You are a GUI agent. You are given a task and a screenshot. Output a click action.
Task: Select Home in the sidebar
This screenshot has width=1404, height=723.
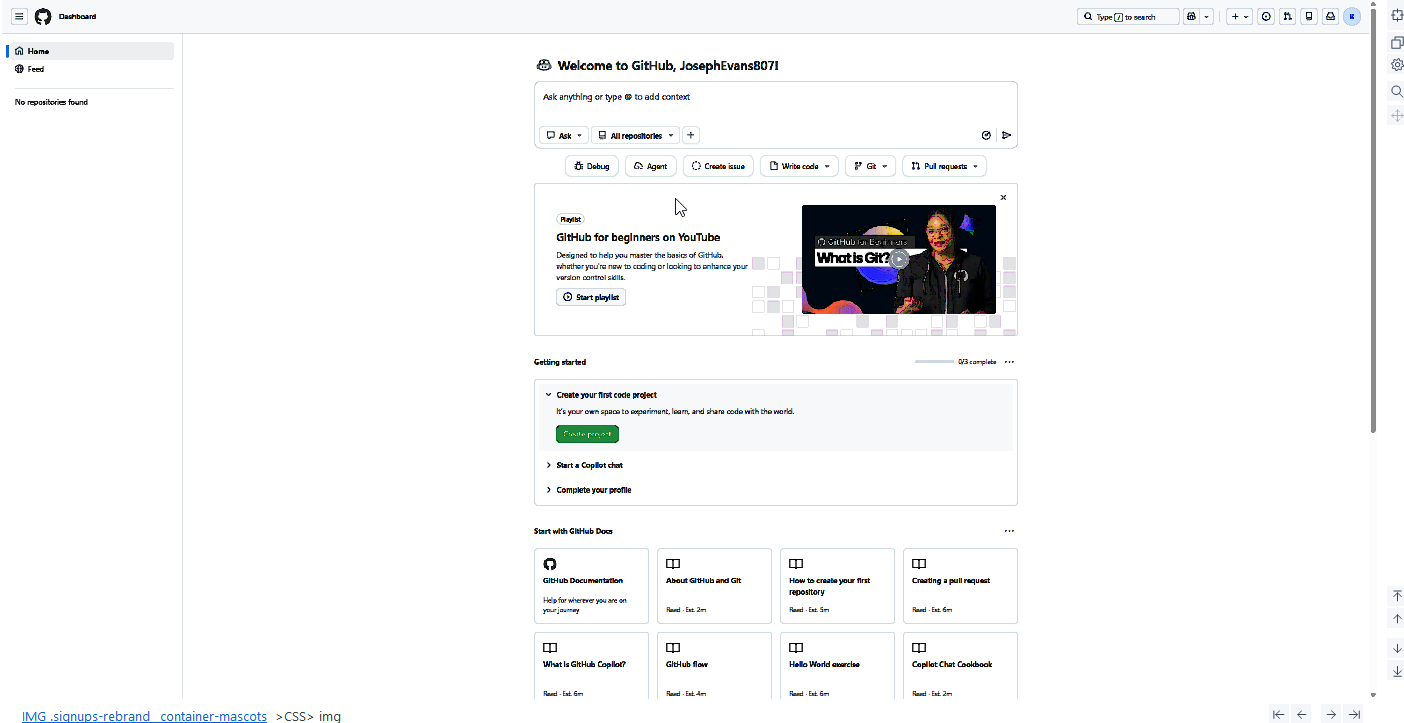(x=91, y=51)
